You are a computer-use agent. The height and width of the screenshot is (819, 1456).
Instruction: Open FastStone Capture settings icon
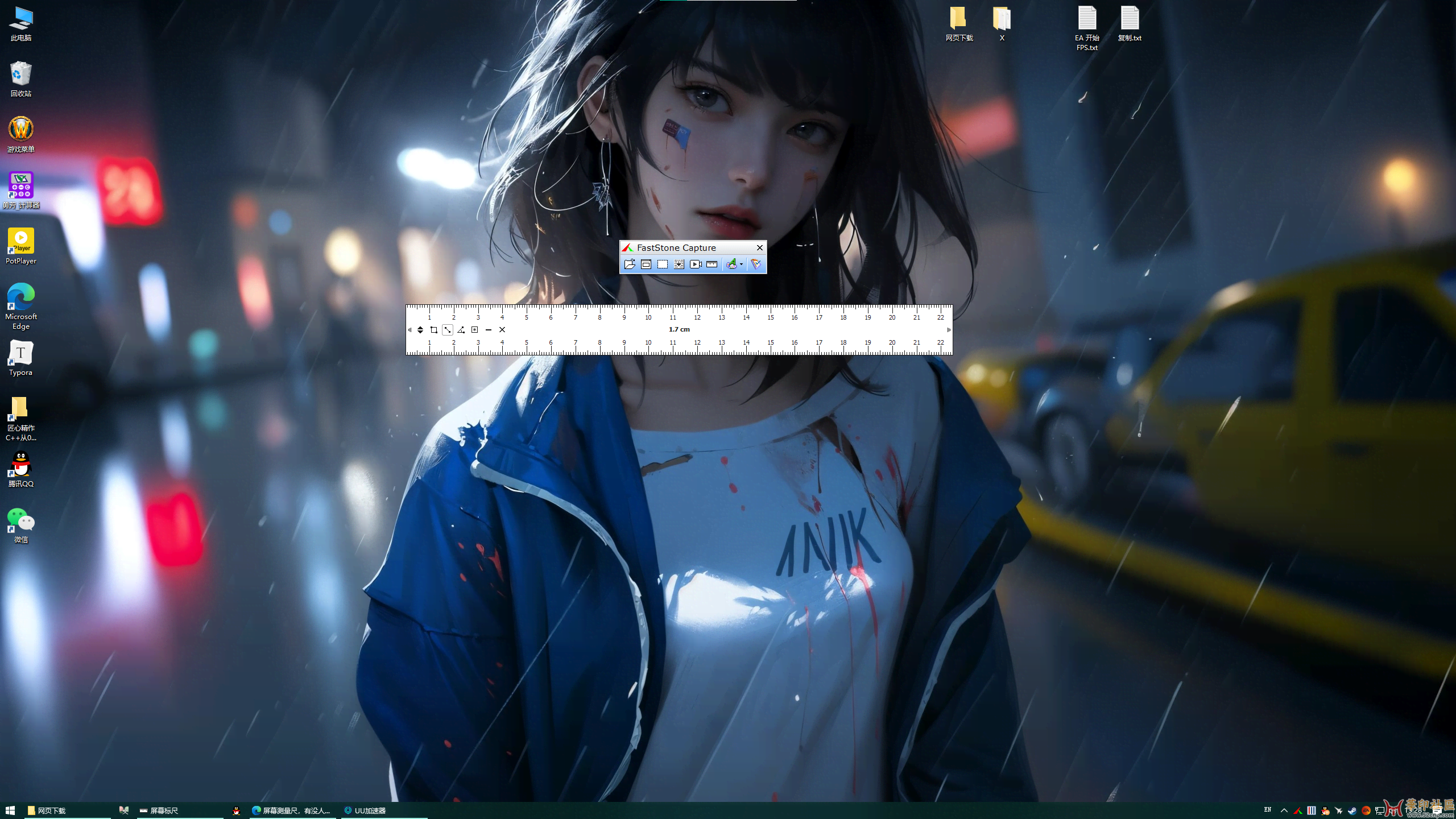tap(756, 264)
